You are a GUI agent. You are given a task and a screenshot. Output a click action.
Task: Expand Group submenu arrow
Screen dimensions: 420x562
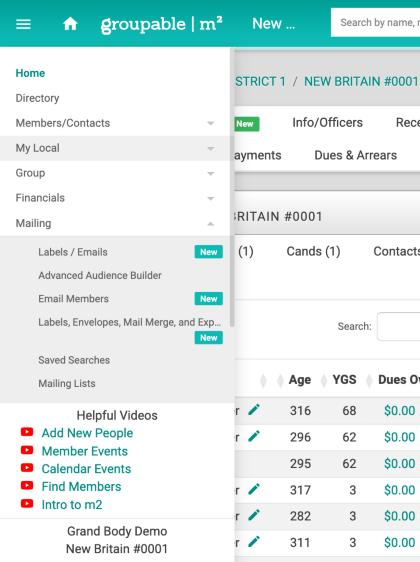211,173
